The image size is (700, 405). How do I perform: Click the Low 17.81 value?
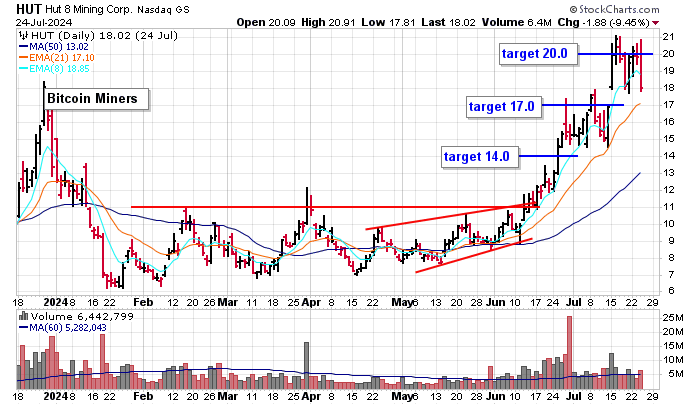(x=388, y=22)
